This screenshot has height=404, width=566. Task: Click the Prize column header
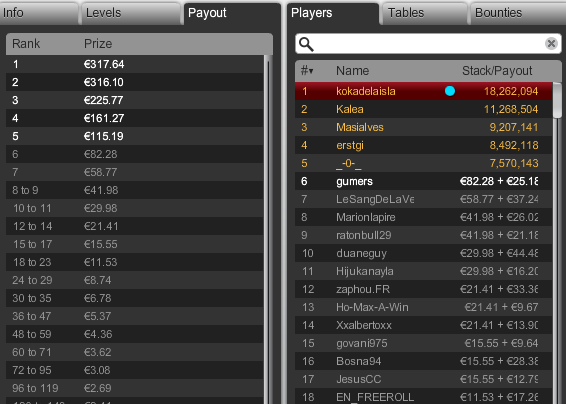[98, 44]
